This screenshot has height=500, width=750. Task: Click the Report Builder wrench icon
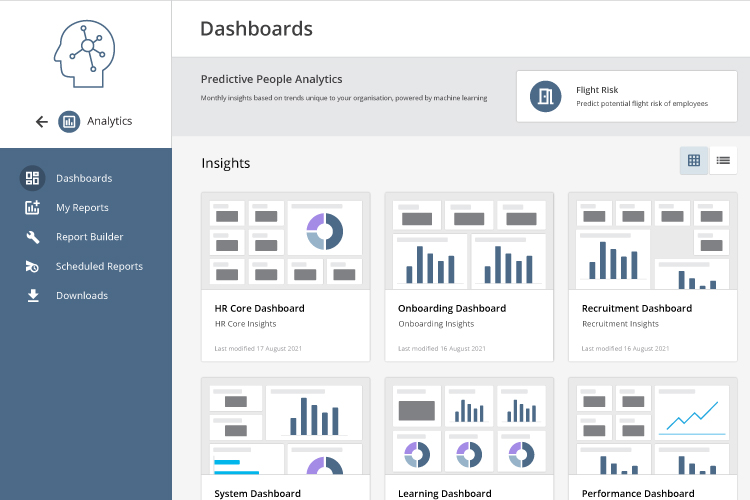(x=33, y=237)
